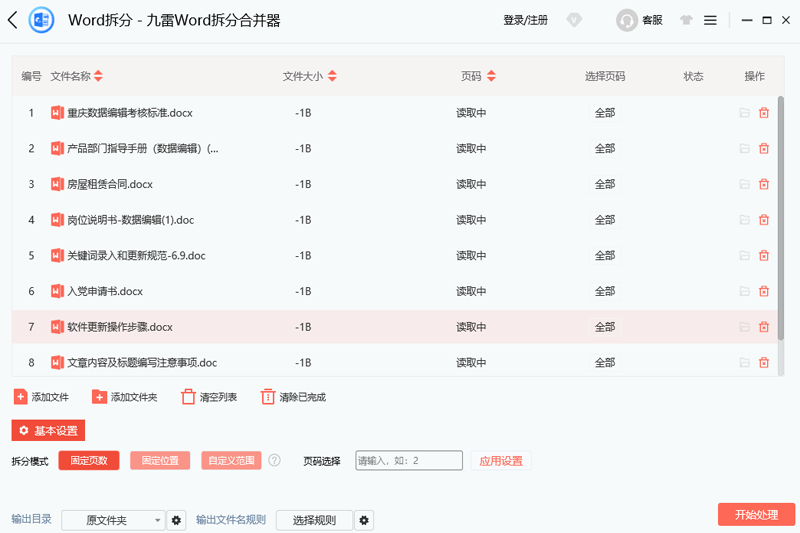Delete row 1 重庆数据编辑考核标准.docx
800x533 pixels.
764,113
